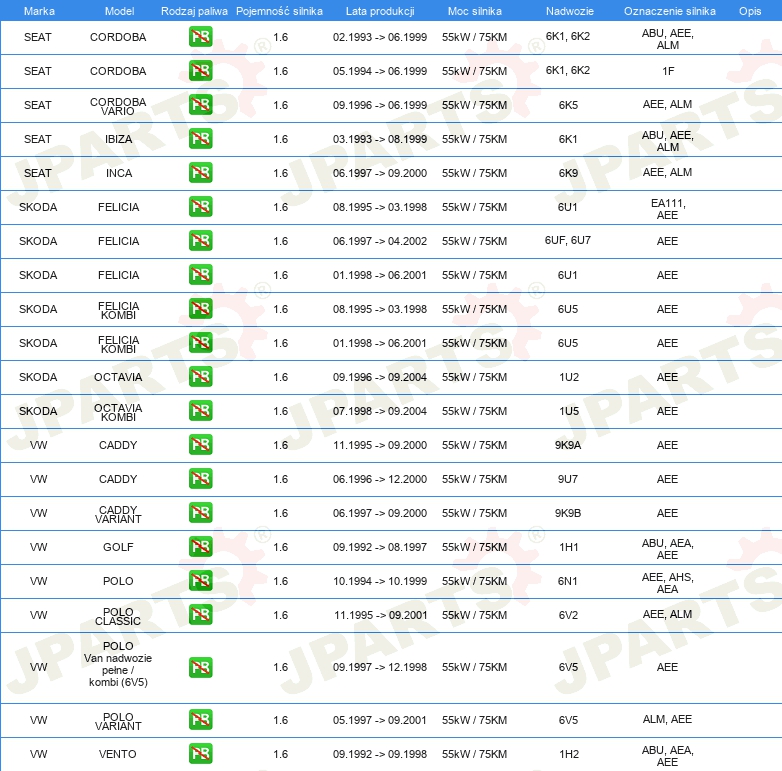Click the date range 09.1992 -> 09.1998
This screenshot has width=782, height=771.
380,754
